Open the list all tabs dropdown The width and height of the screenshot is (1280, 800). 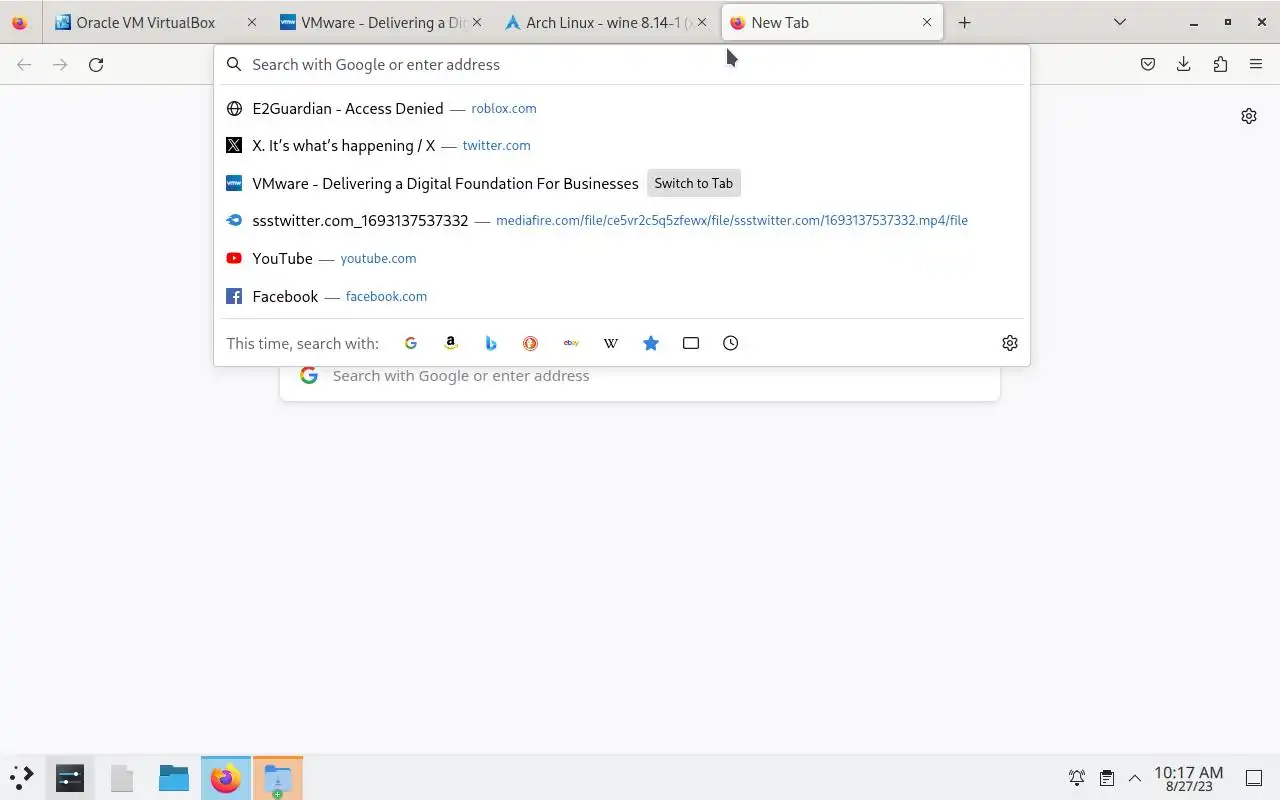(1120, 22)
